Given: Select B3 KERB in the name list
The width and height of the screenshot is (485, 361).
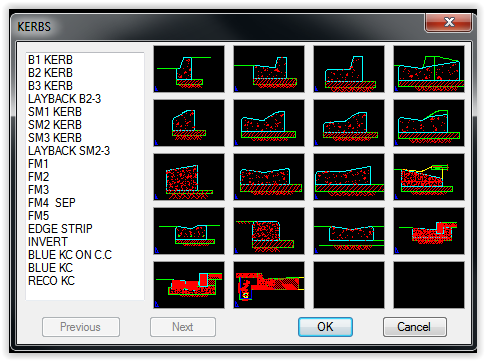Looking at the screenshot, I should point(50,86).
